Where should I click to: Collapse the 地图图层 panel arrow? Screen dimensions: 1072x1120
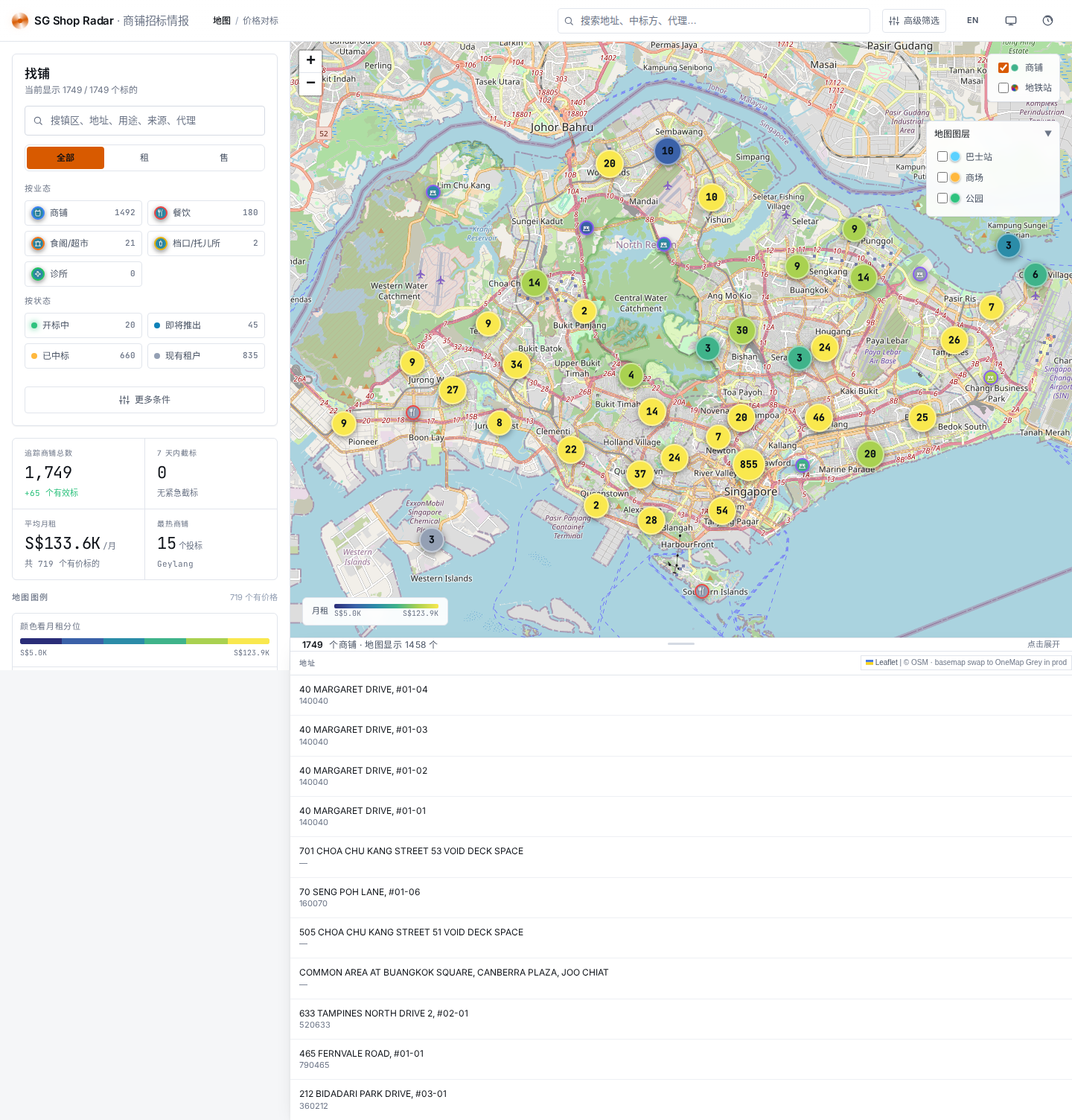1048,134
